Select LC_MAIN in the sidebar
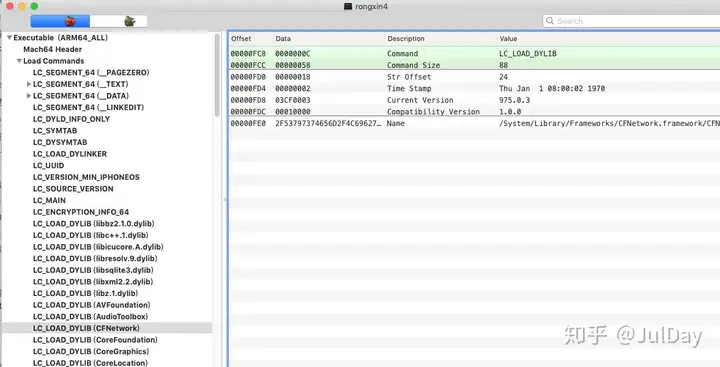 49,200
